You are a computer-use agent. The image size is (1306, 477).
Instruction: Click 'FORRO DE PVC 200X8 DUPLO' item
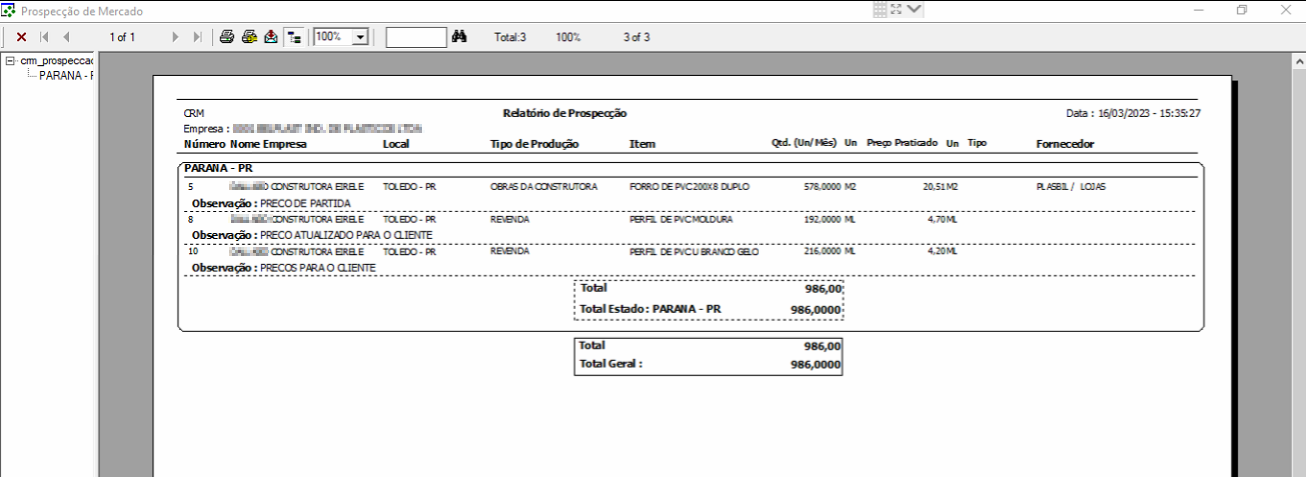(x=689, y=187)
